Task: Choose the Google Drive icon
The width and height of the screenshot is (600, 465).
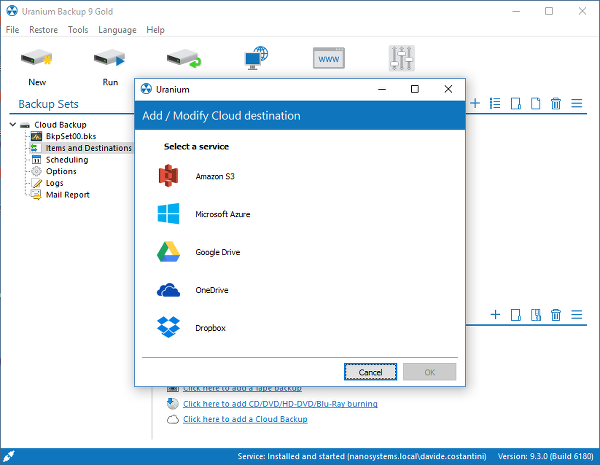Action: 168,251
